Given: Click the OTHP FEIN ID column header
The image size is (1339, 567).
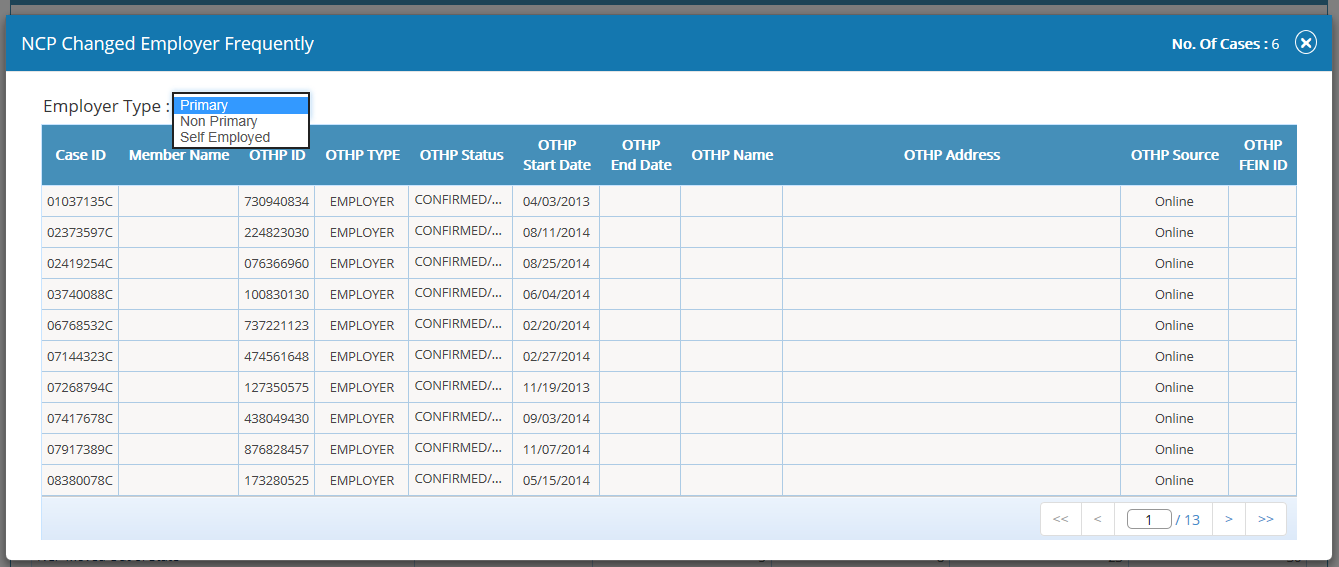Looking at the screenshot, I should (1263, 155).
